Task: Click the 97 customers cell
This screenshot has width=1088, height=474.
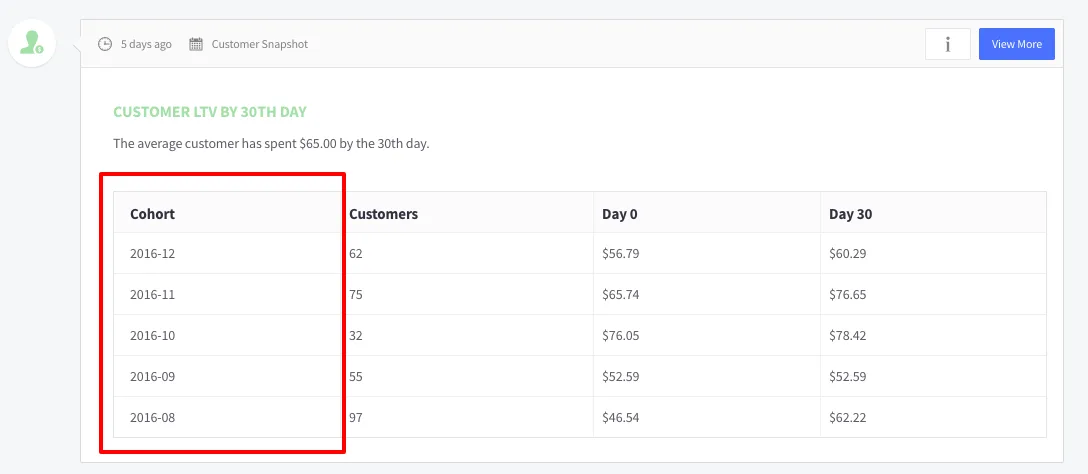Action: click(x=356, y=418)
